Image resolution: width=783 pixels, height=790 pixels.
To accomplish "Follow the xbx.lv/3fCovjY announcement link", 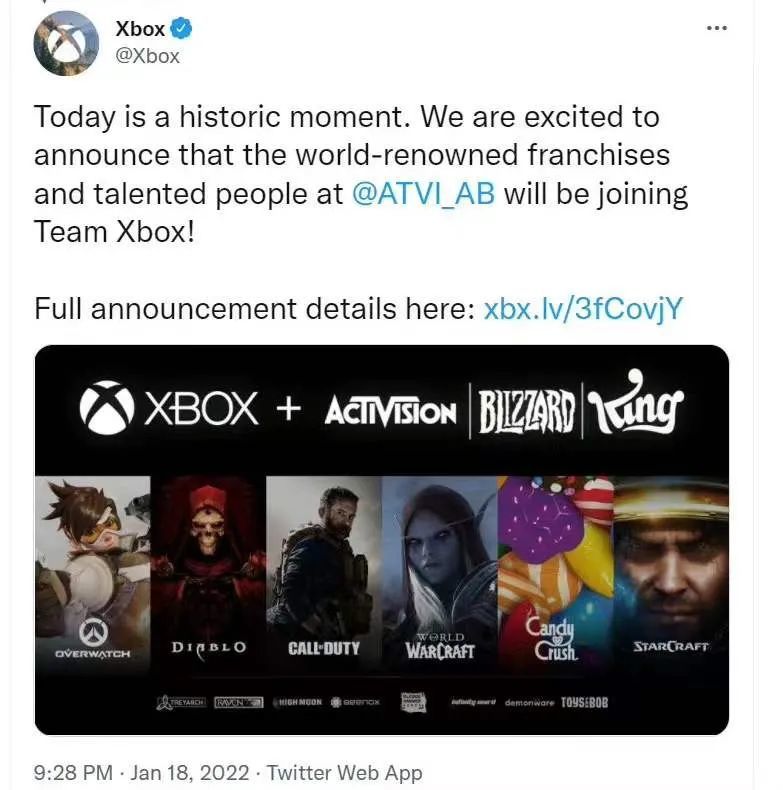I will (x=583, y=308).
